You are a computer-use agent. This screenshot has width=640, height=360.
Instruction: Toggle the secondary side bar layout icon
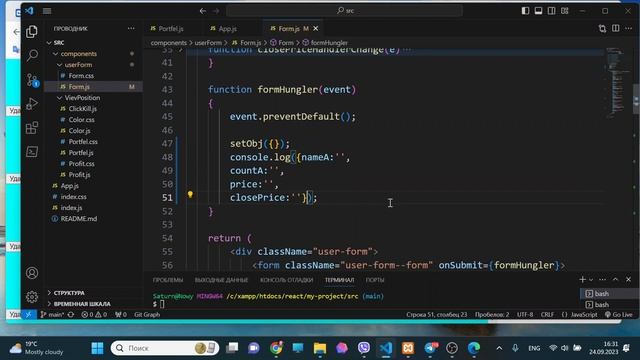pos(551,11)
